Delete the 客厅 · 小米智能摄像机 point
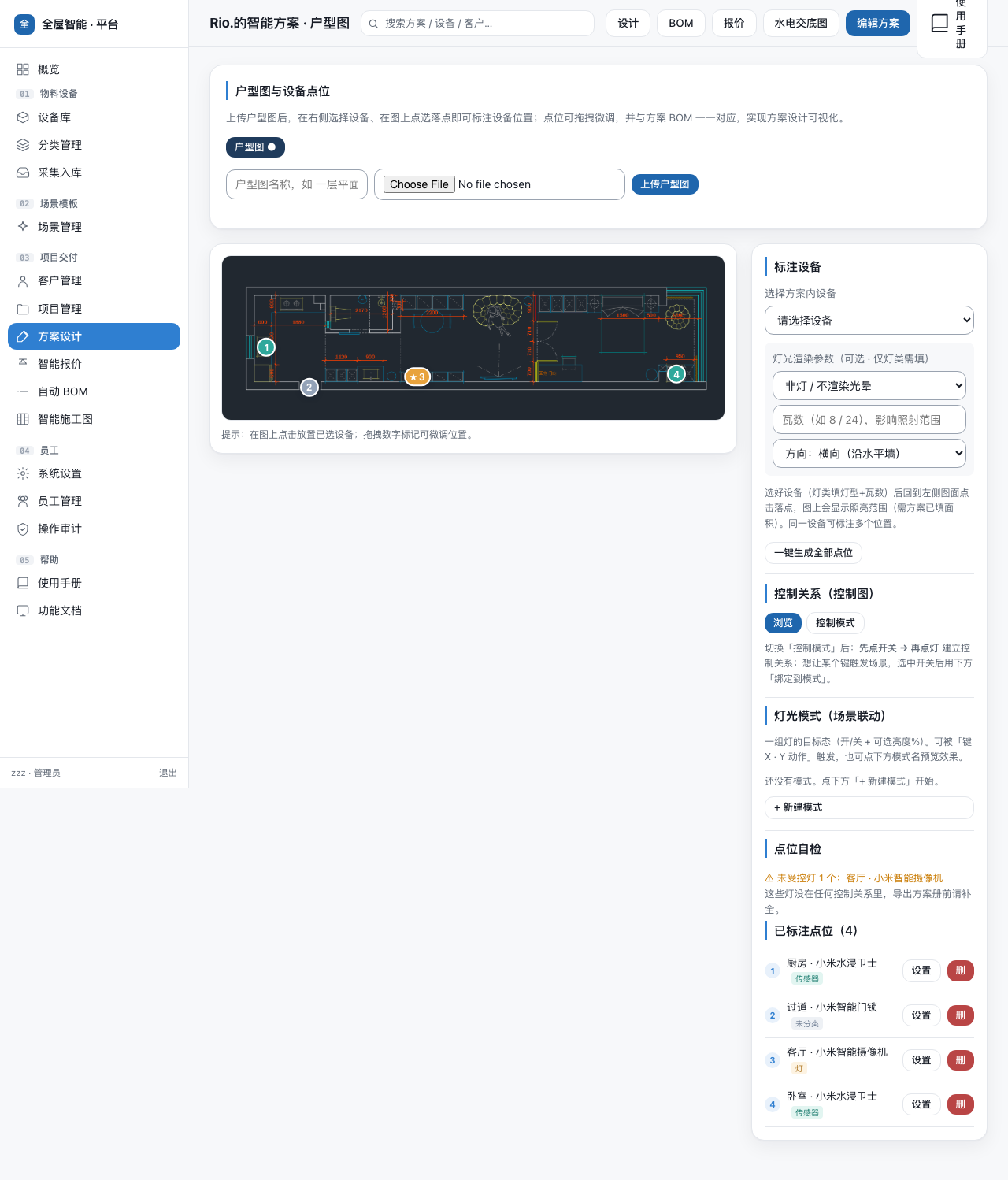 click(x=961, y=1060)
